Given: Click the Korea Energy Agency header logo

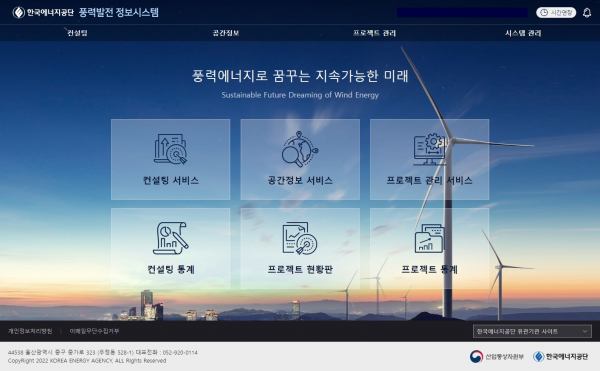Looking at the screenshot, I should tap(43, 13).
